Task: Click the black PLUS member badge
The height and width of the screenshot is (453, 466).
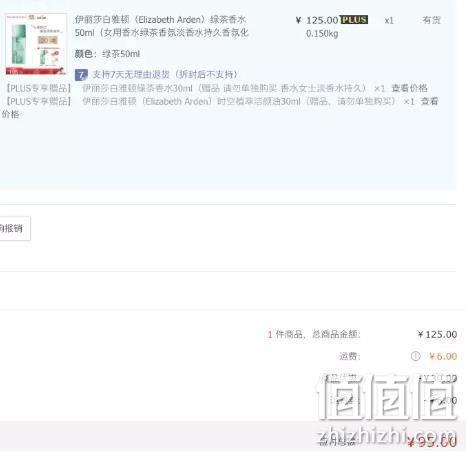Action: [354, 20]
